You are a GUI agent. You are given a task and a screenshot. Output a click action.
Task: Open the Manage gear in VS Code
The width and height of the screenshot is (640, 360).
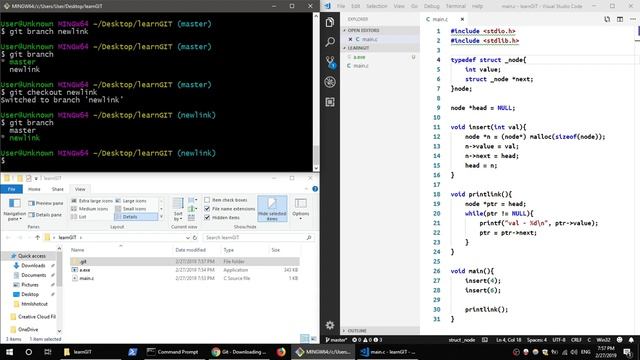point(330,325)
